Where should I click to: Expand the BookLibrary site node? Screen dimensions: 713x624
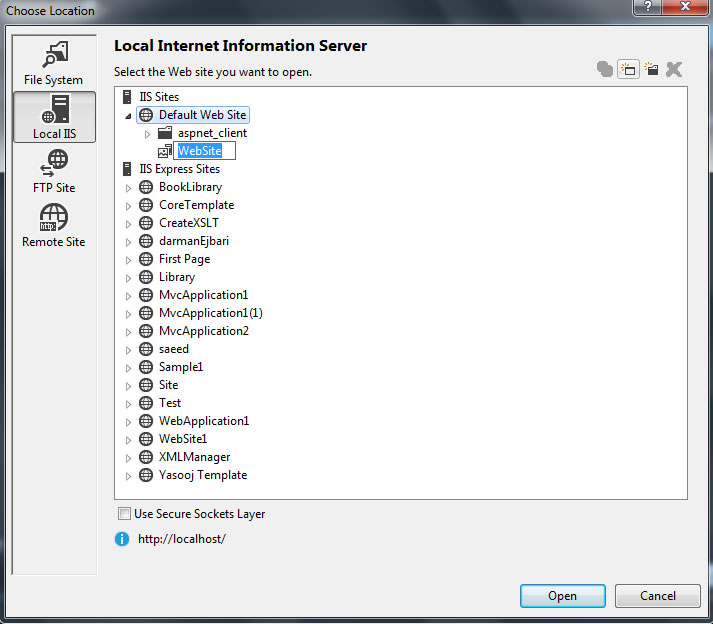coord(128,188)
